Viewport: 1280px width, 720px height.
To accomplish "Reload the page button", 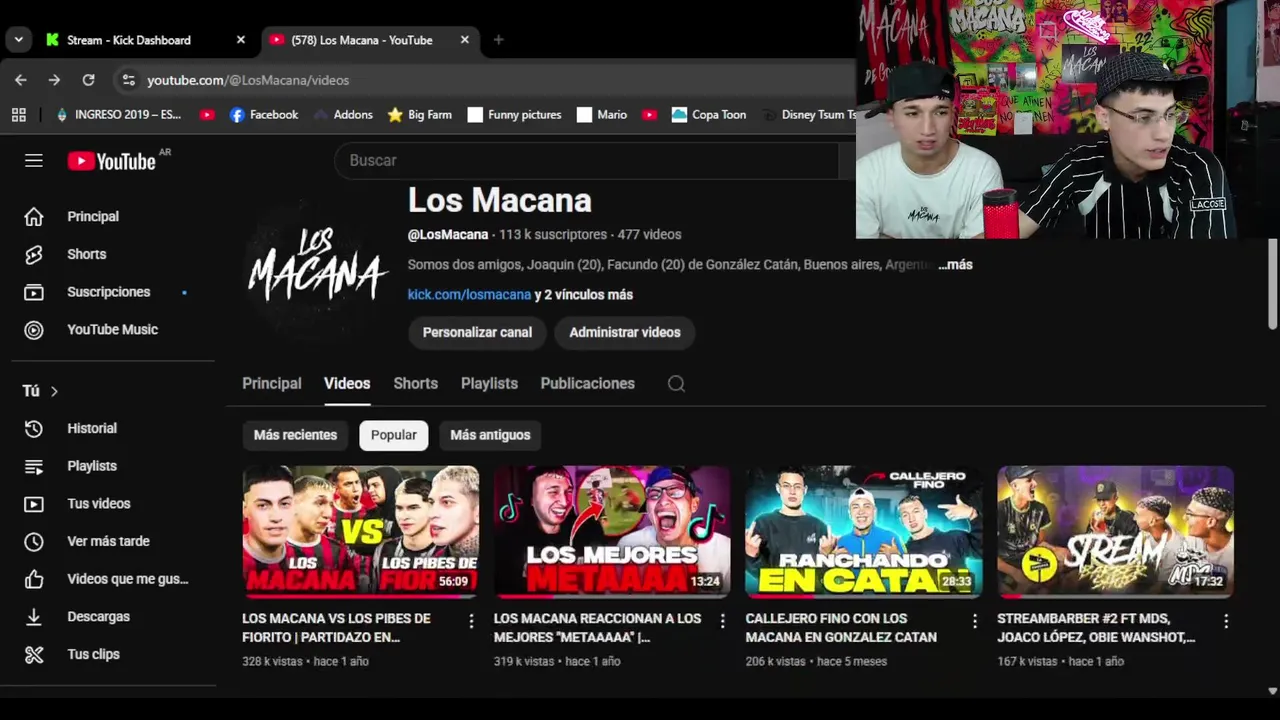I will (88, 80).
